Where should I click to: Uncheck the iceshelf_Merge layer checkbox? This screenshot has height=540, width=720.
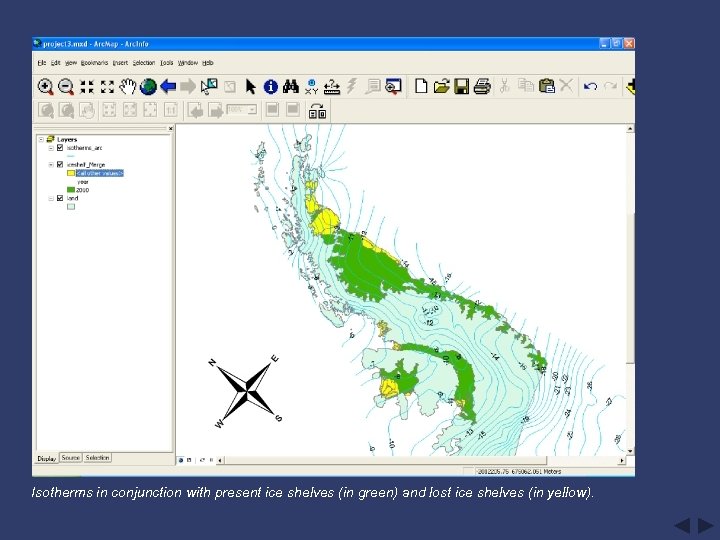pyautogui.click(x=60, y=164)
